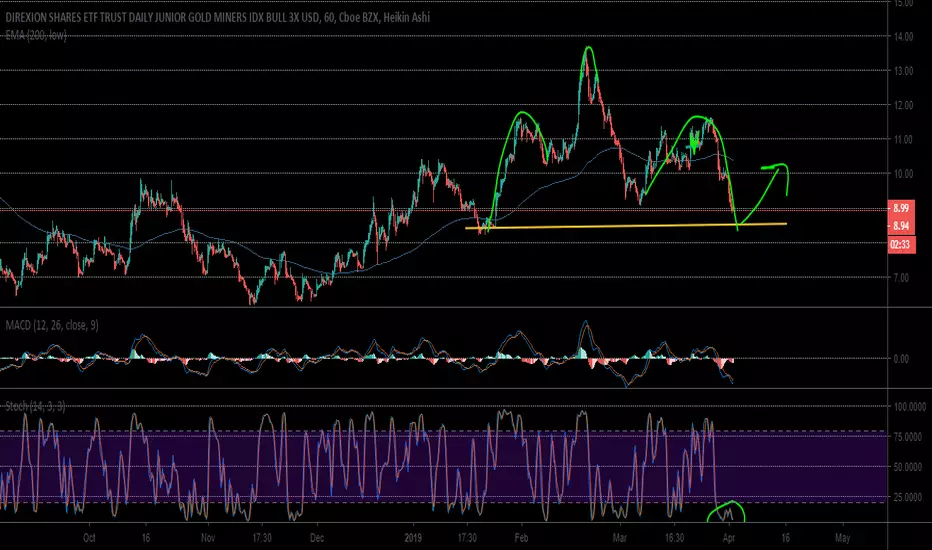Click the Oct label on time axis
Screen dimensions: 932x550
coord(89,538)
